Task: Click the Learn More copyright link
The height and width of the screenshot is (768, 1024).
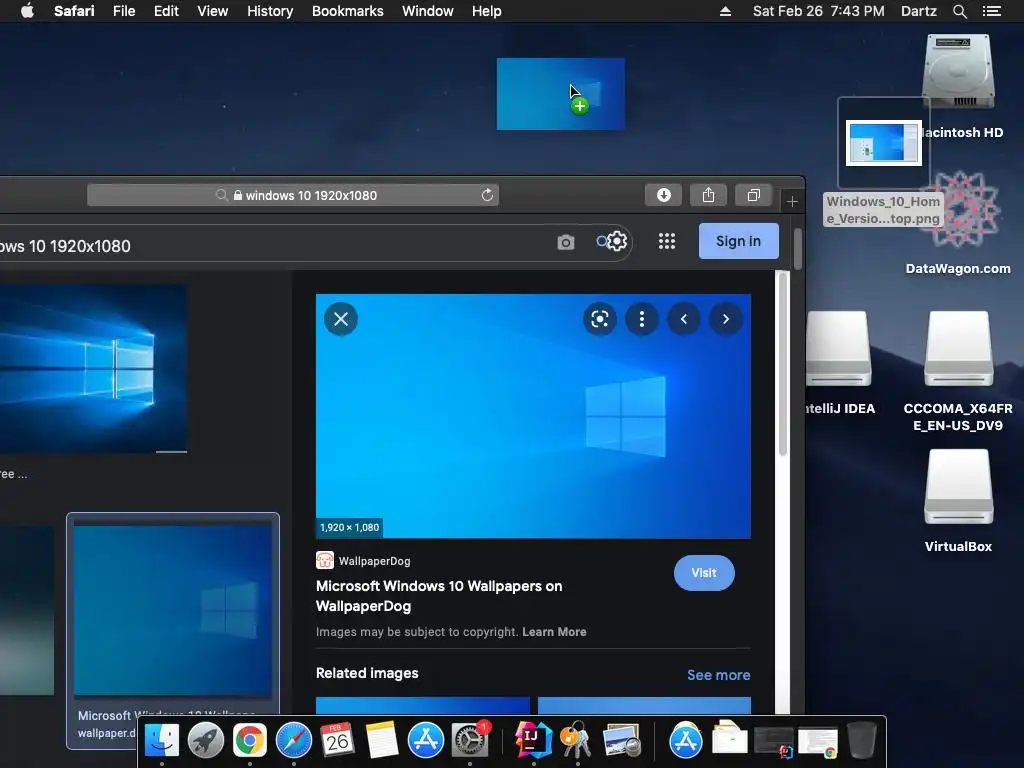Action: pos(554,632)
